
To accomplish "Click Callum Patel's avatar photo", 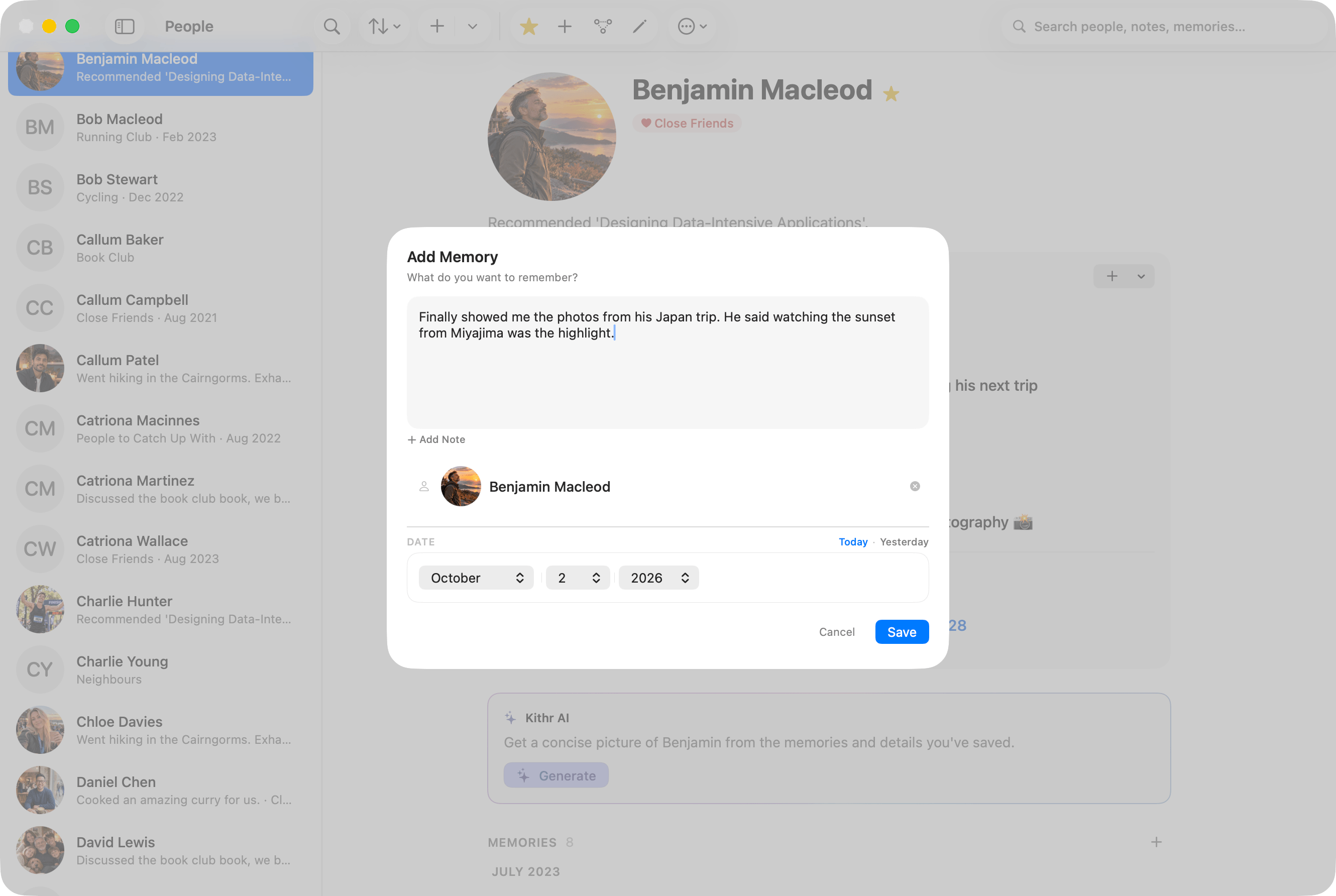I will [x=40, y=368].
